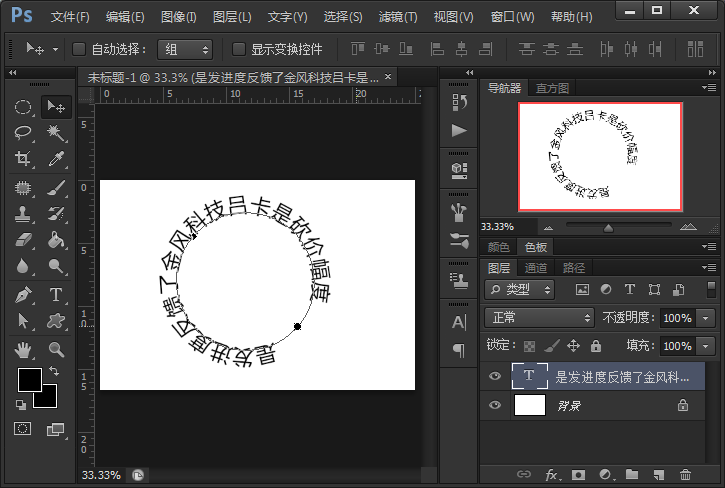This screenshot has height=488, width=725.
Task: Click the foreground color swatch
Action: 30,379
